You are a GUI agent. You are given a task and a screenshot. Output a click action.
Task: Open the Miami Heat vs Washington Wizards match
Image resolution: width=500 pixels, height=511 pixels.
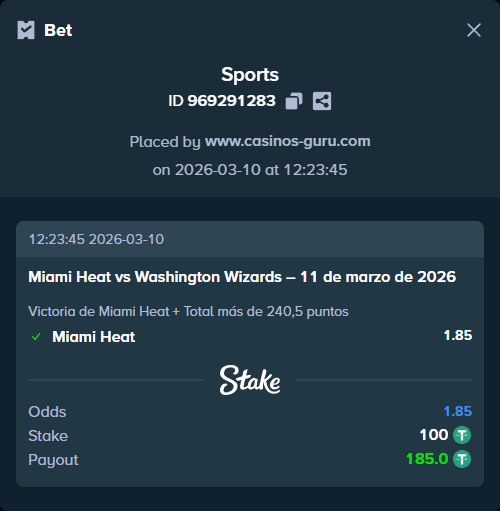click(x=242, y=277)
